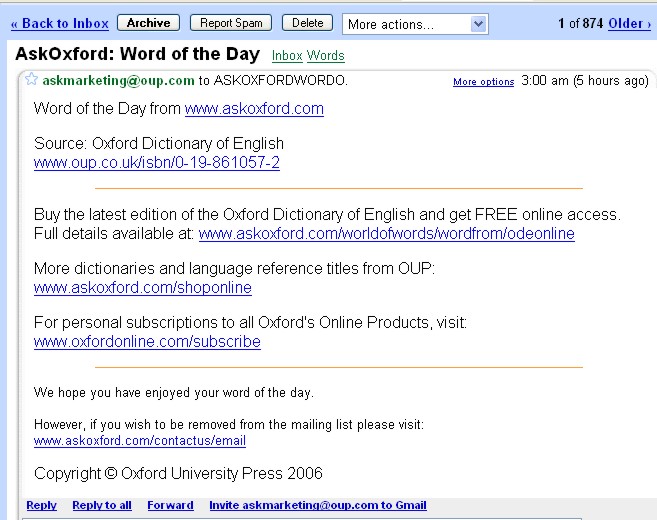Select 'We hope you have enjoyed' sentence

(x=173, y=393)
